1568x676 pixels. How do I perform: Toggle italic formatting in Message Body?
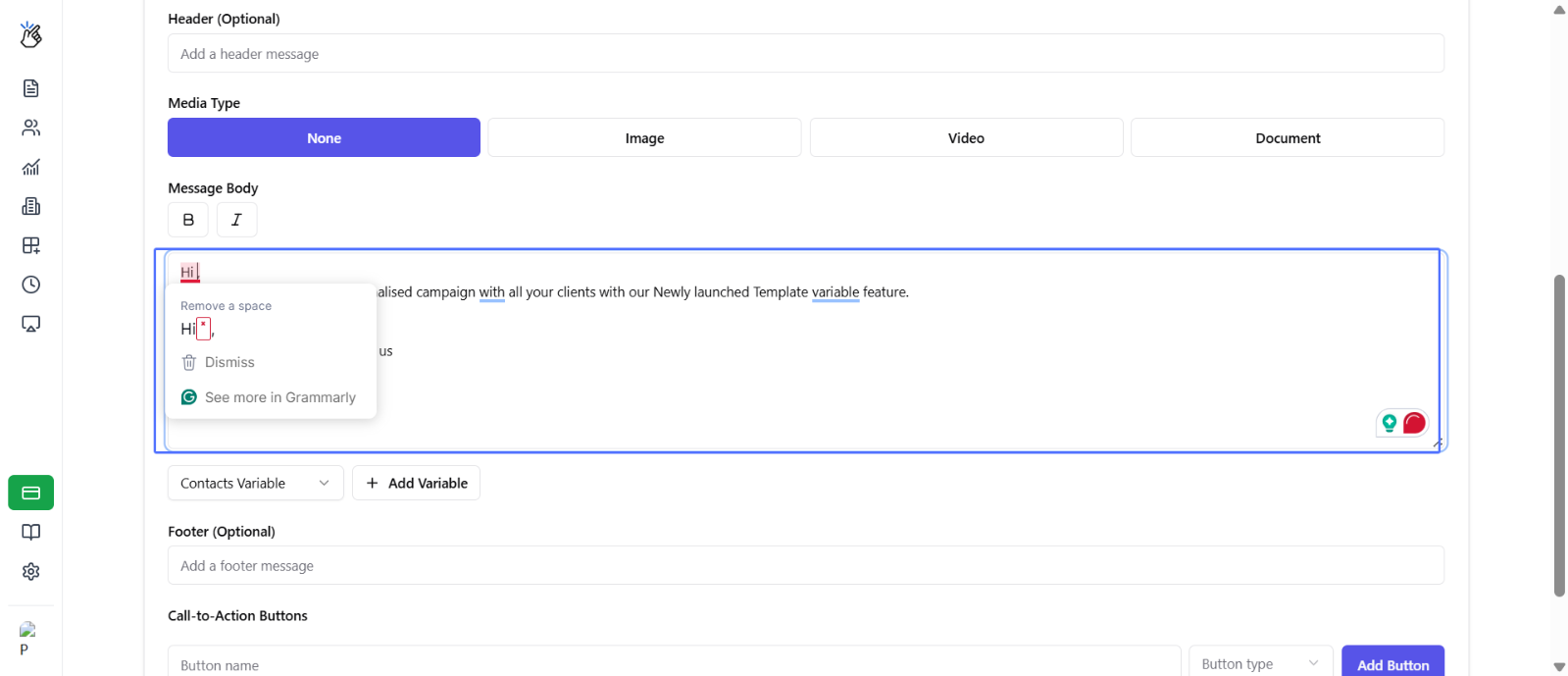(x=236, y=220)
